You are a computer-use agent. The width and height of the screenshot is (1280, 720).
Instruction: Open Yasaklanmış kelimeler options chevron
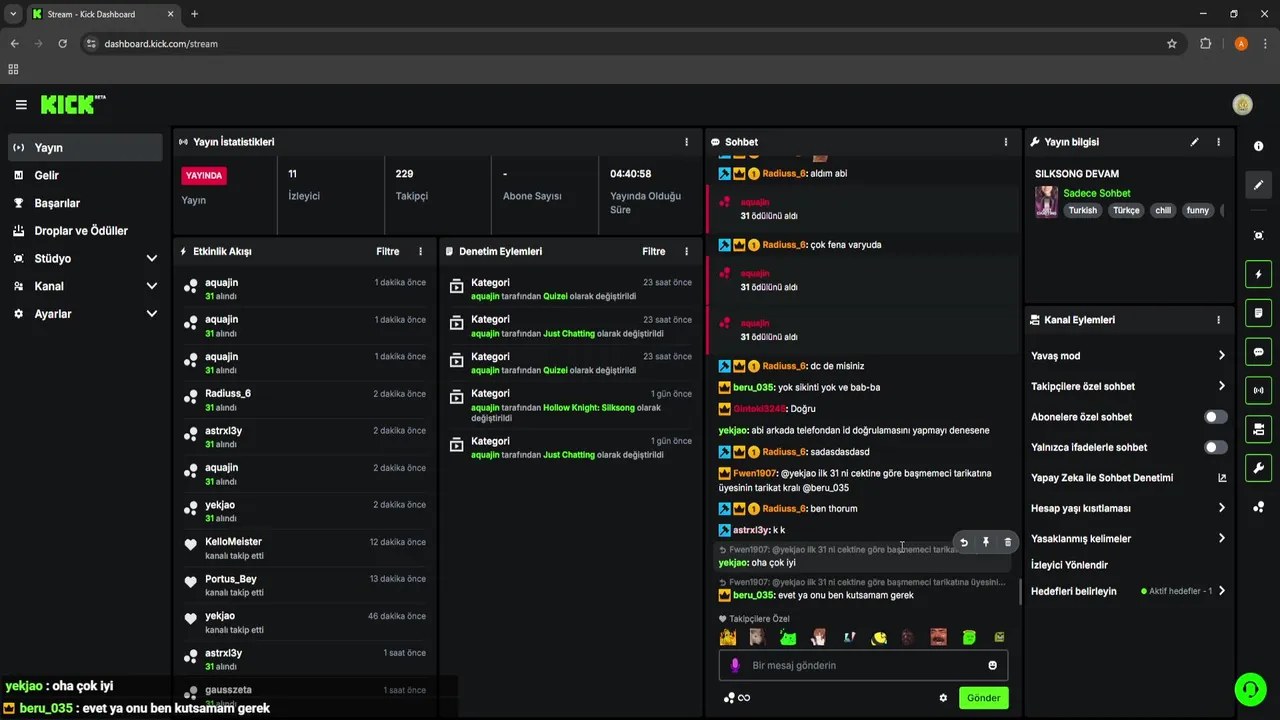1221,538
